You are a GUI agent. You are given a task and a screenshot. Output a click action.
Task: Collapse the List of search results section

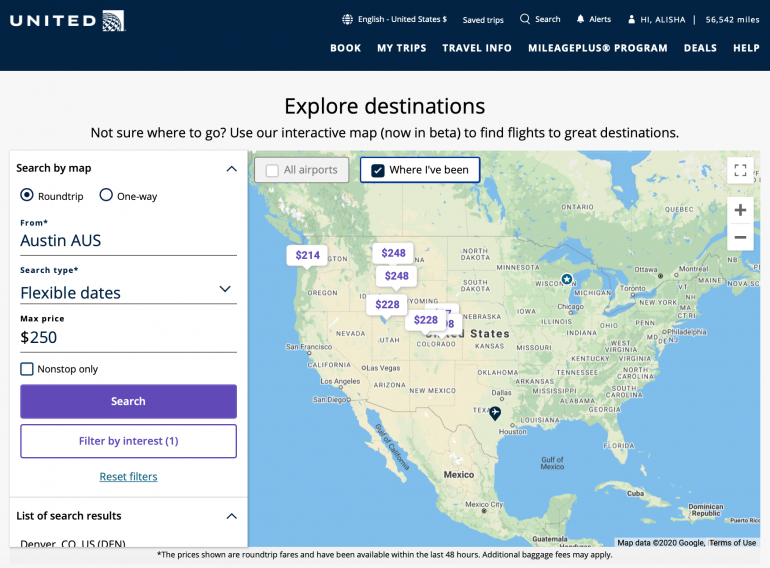coord(231,516)
